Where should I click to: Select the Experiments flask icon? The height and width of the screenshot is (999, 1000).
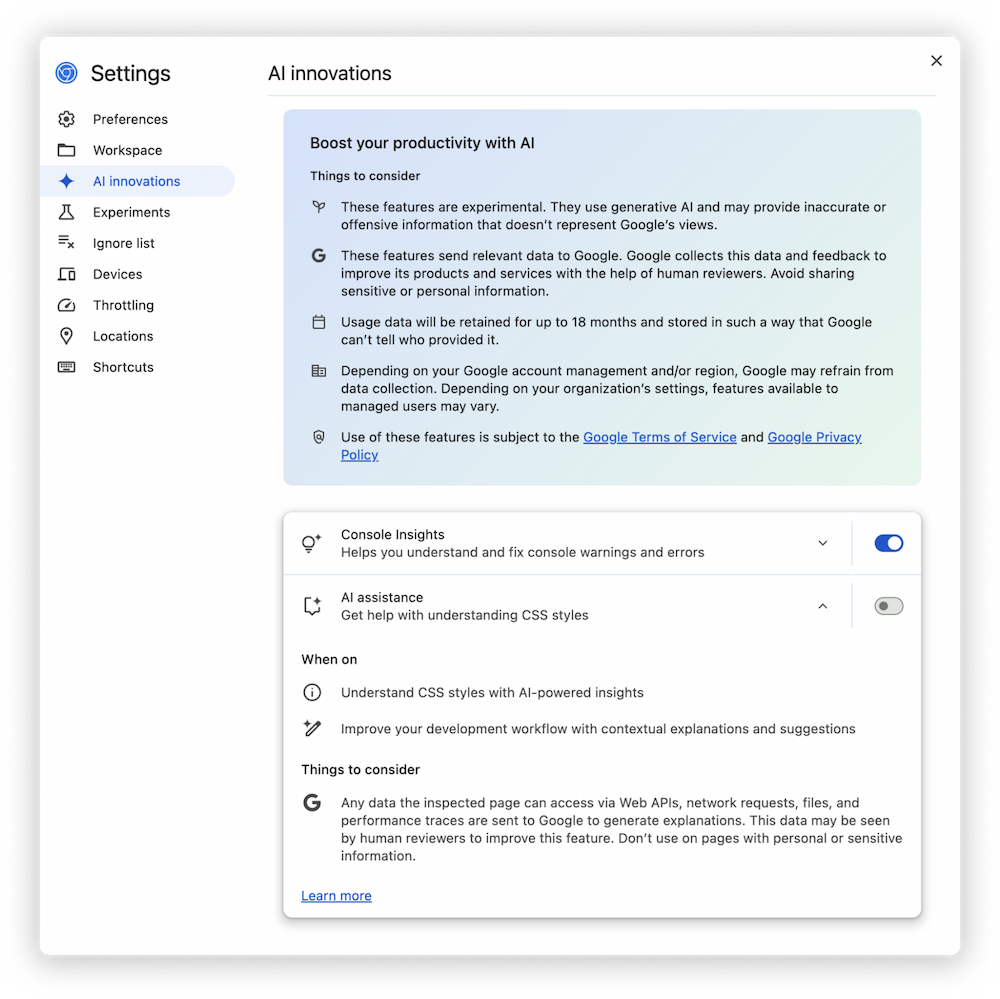pos(66,212)
